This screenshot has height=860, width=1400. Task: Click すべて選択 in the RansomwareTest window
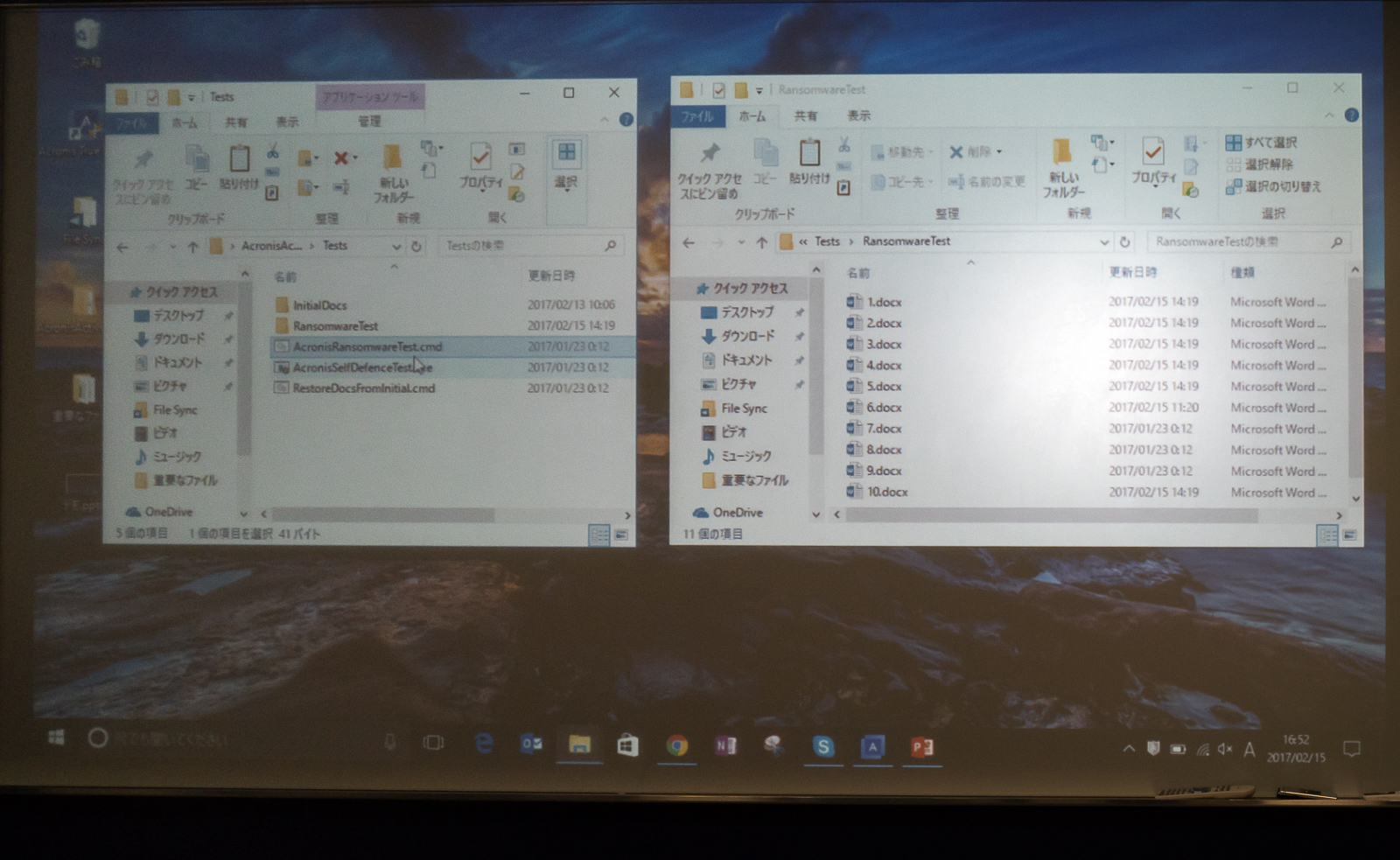[x=1262, y=143]
